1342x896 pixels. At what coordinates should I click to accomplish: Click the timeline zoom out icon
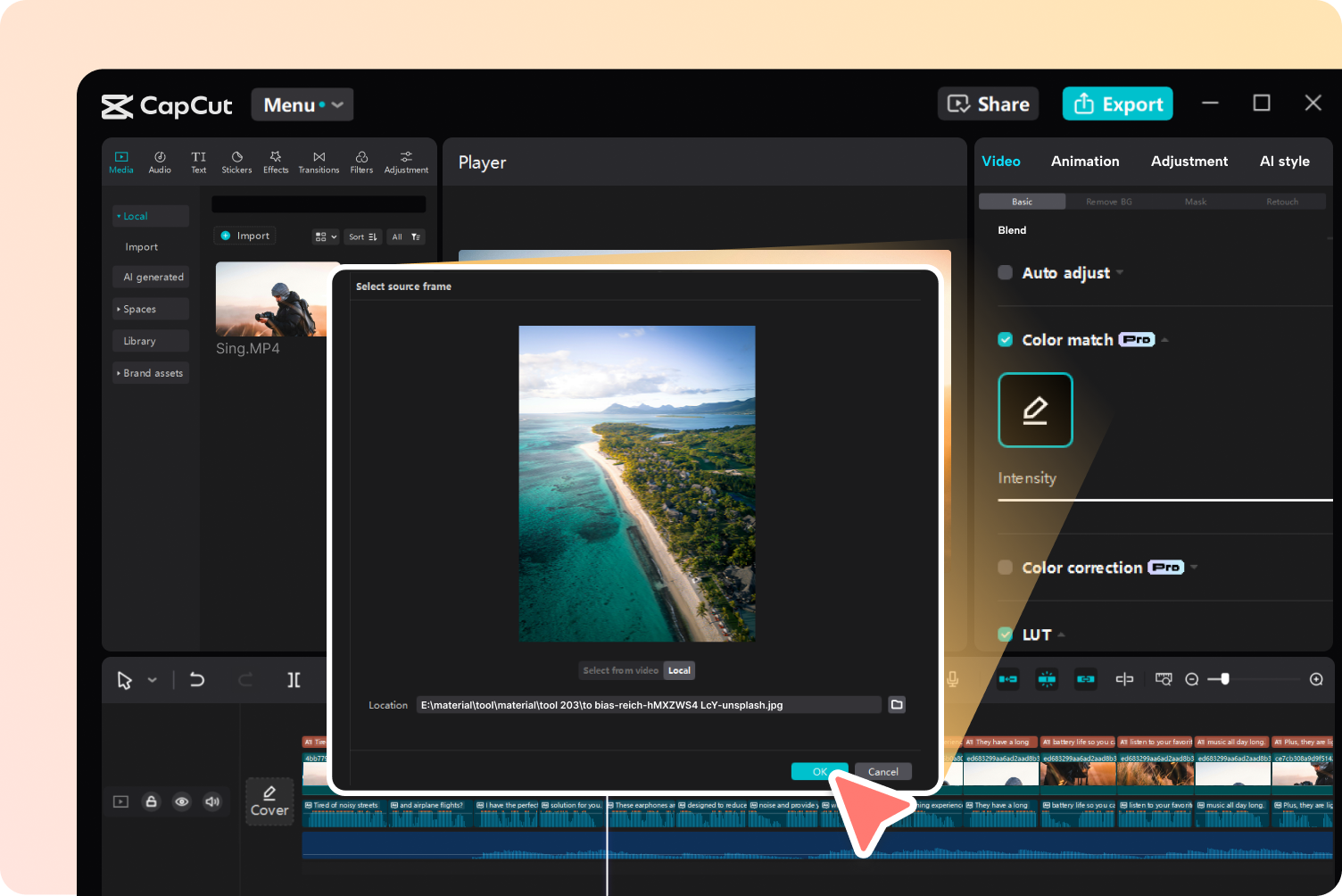pos(1191,679)
